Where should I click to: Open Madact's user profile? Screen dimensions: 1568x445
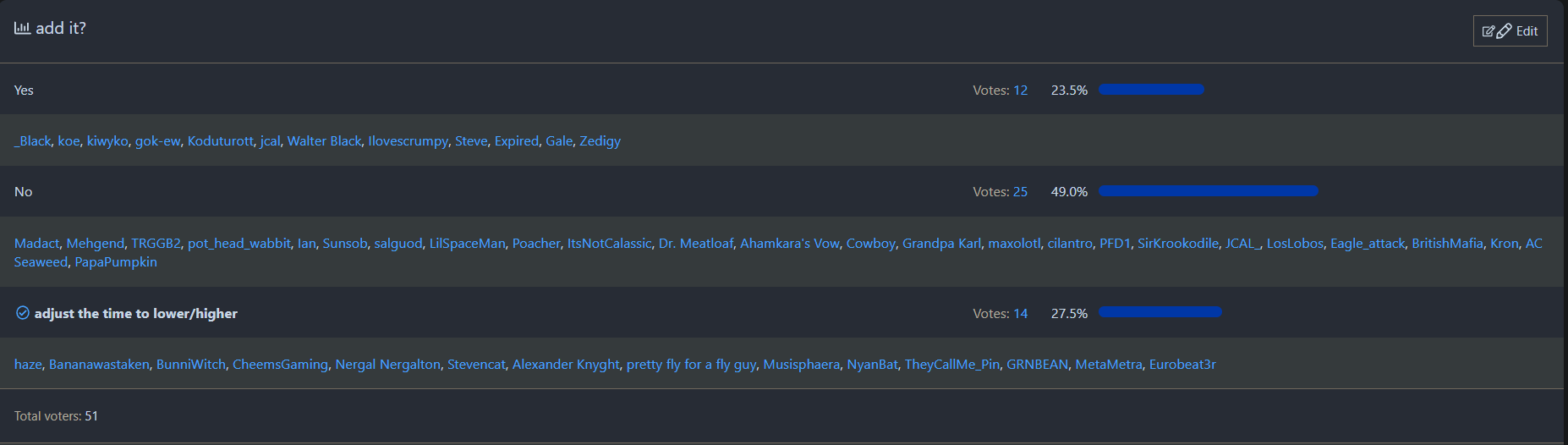36,244
